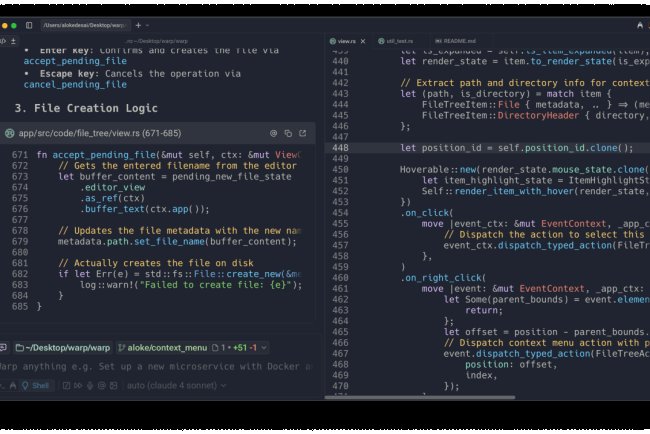Click the attach-context icon in the code block header
This screenshot has width=650, height=434.
pyautogui.click(x=274, y=133)
